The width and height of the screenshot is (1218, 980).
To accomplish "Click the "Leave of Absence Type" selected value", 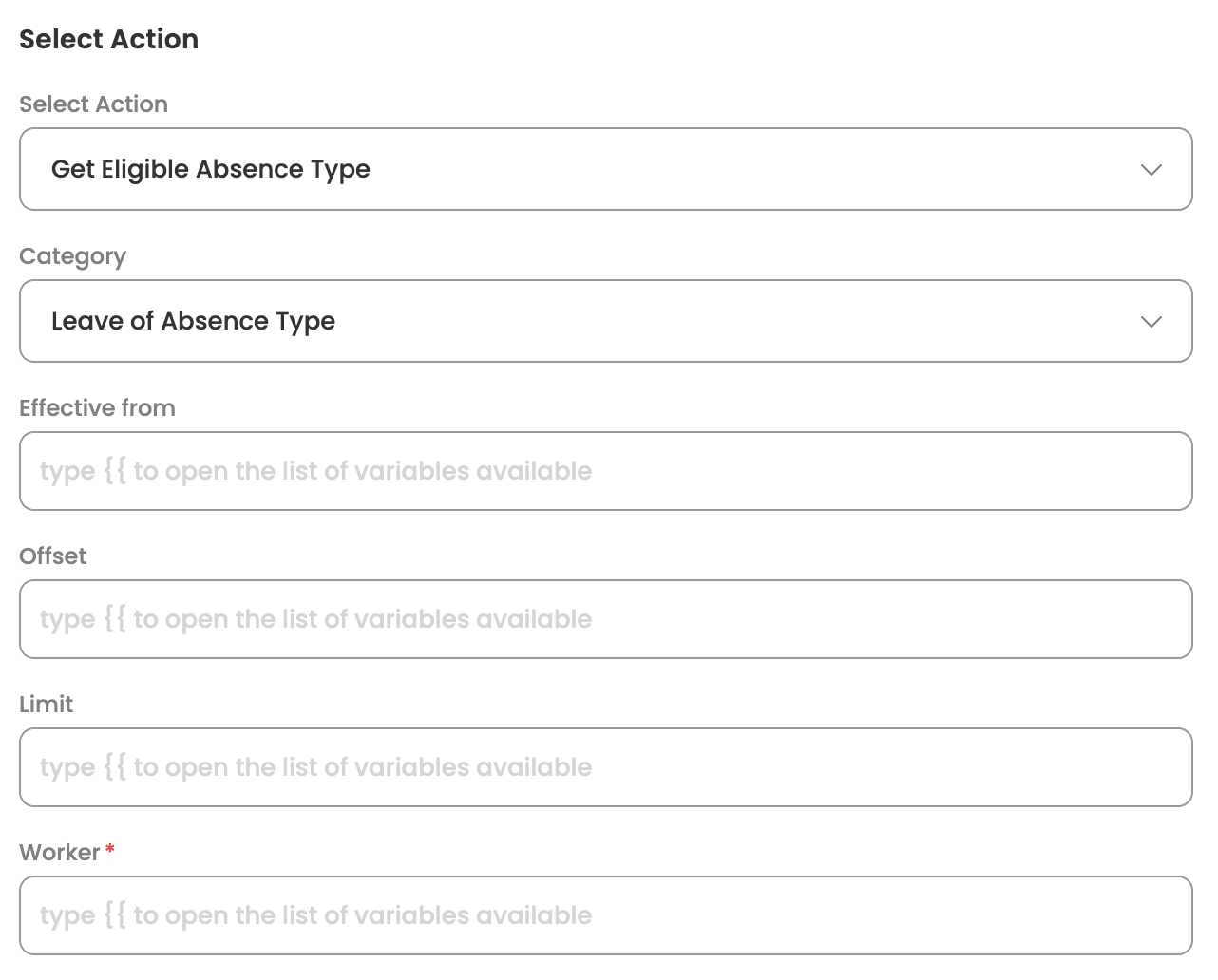I will click(x=193, y=321).
